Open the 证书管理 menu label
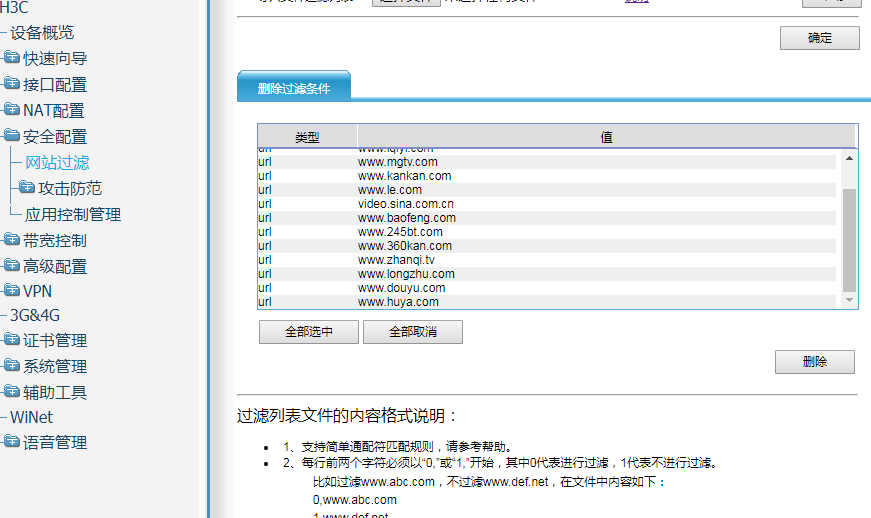The width and height of the screenshot is (871, 518). click(x=55, y=340)
